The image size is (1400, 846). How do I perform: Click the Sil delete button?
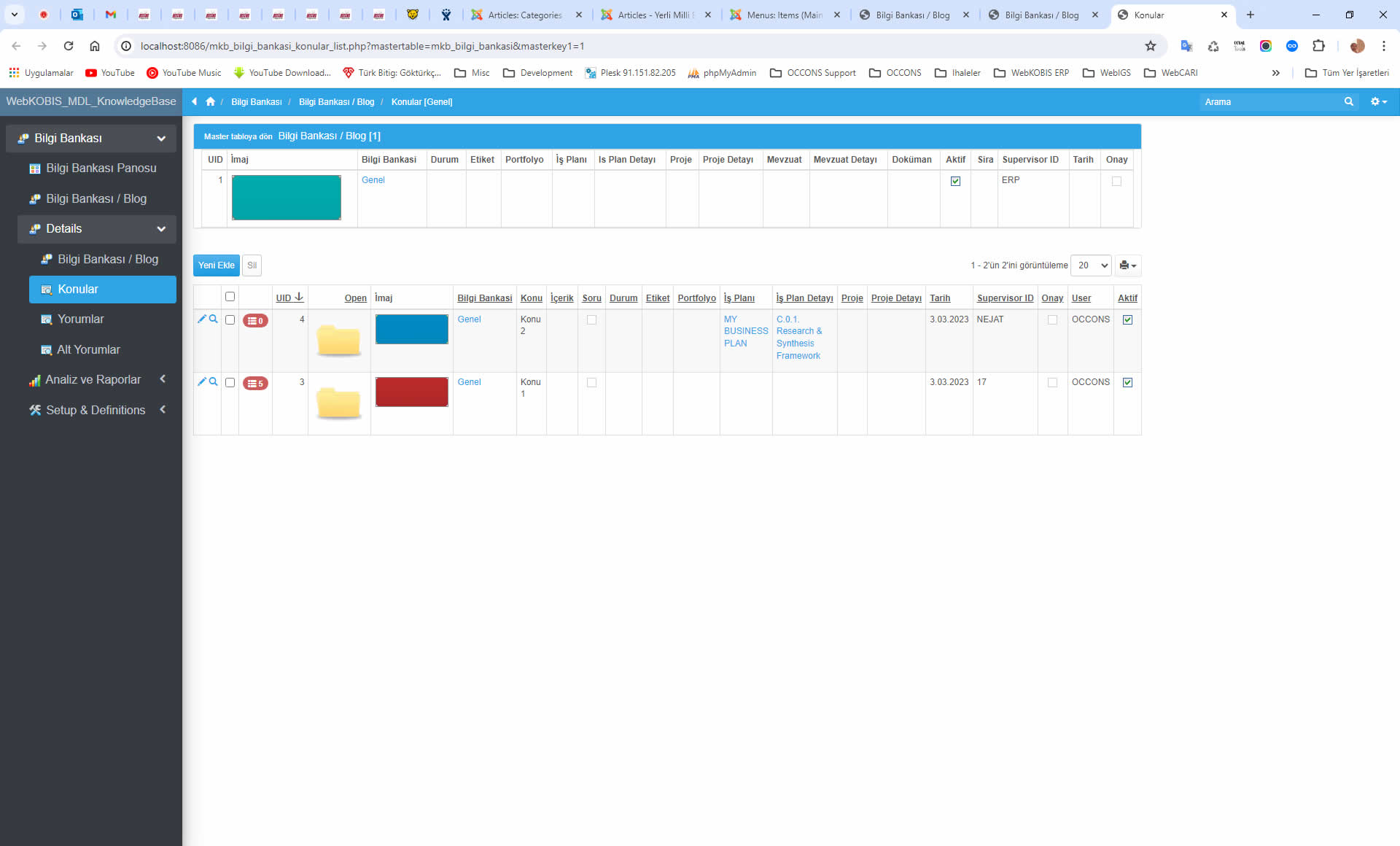pyautogui.click(x=252, y=265)
